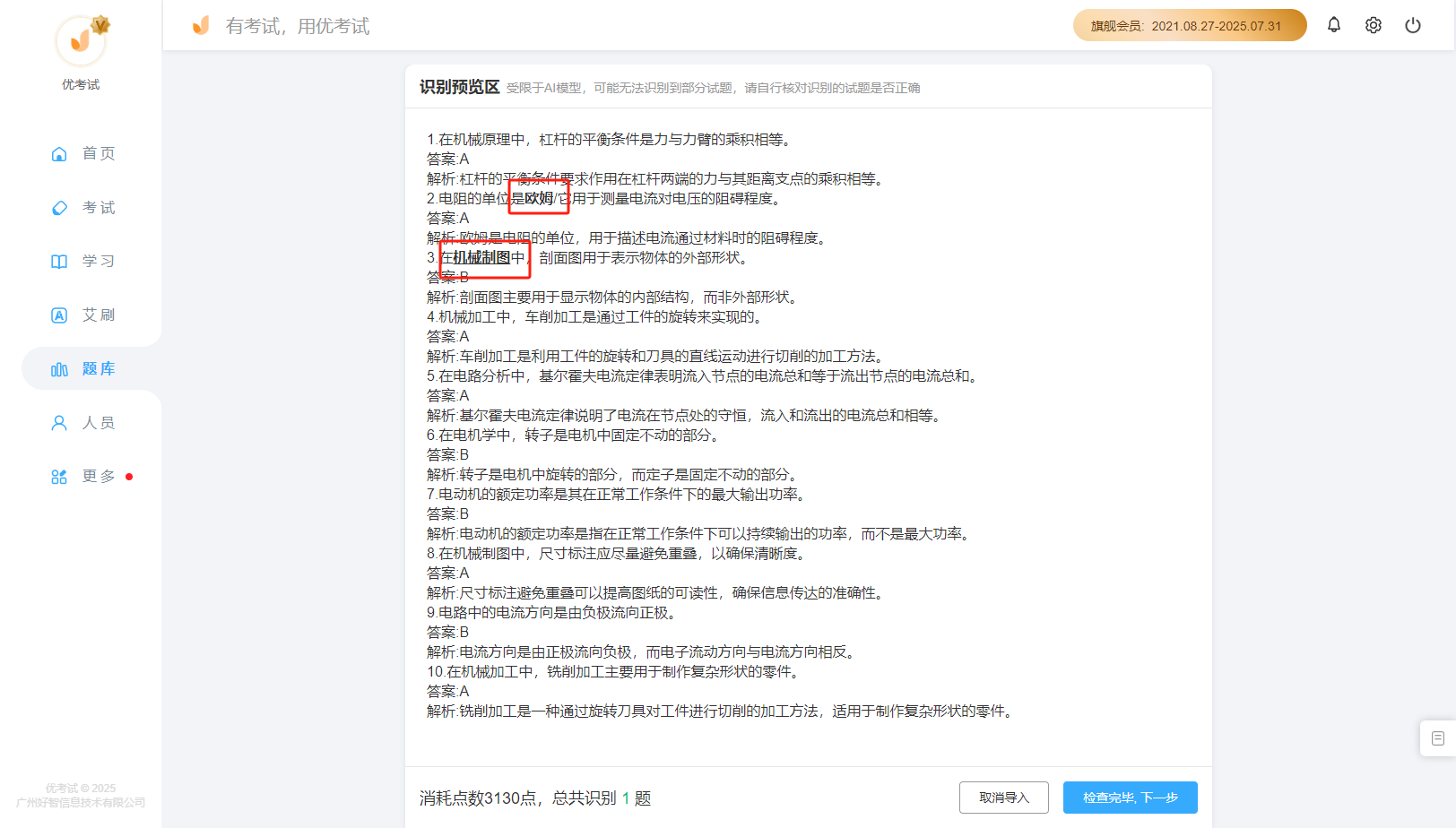Click the 优考试 avatar logo

tap(82, 40)
